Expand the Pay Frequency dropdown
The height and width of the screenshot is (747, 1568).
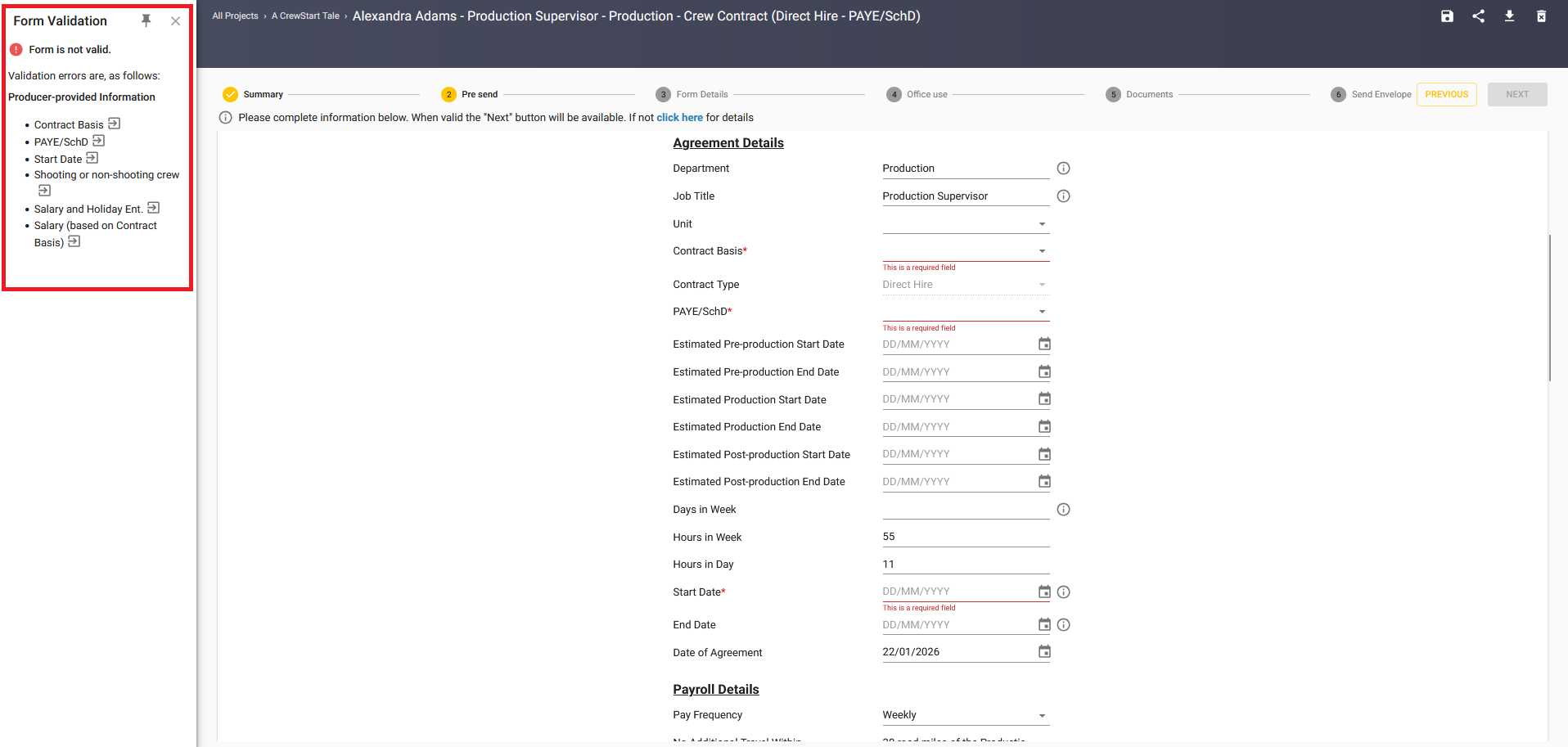(1042, 716)
